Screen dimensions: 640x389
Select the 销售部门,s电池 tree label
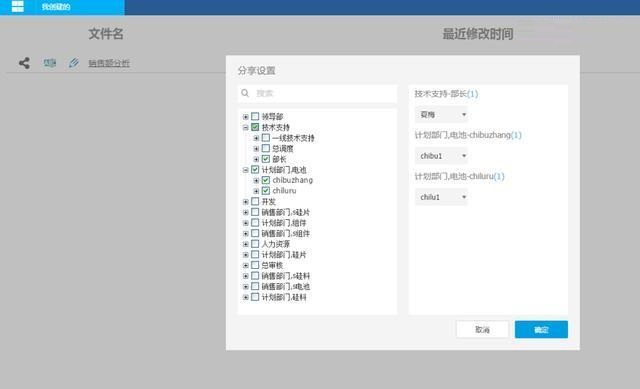[286, 287]
